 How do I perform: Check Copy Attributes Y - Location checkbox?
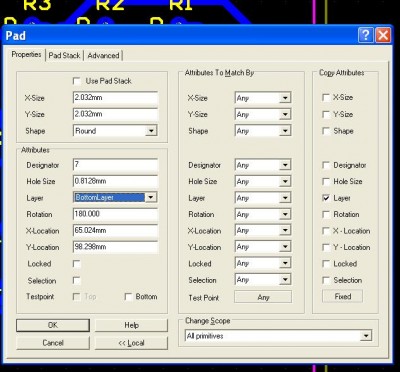[326, 247]
